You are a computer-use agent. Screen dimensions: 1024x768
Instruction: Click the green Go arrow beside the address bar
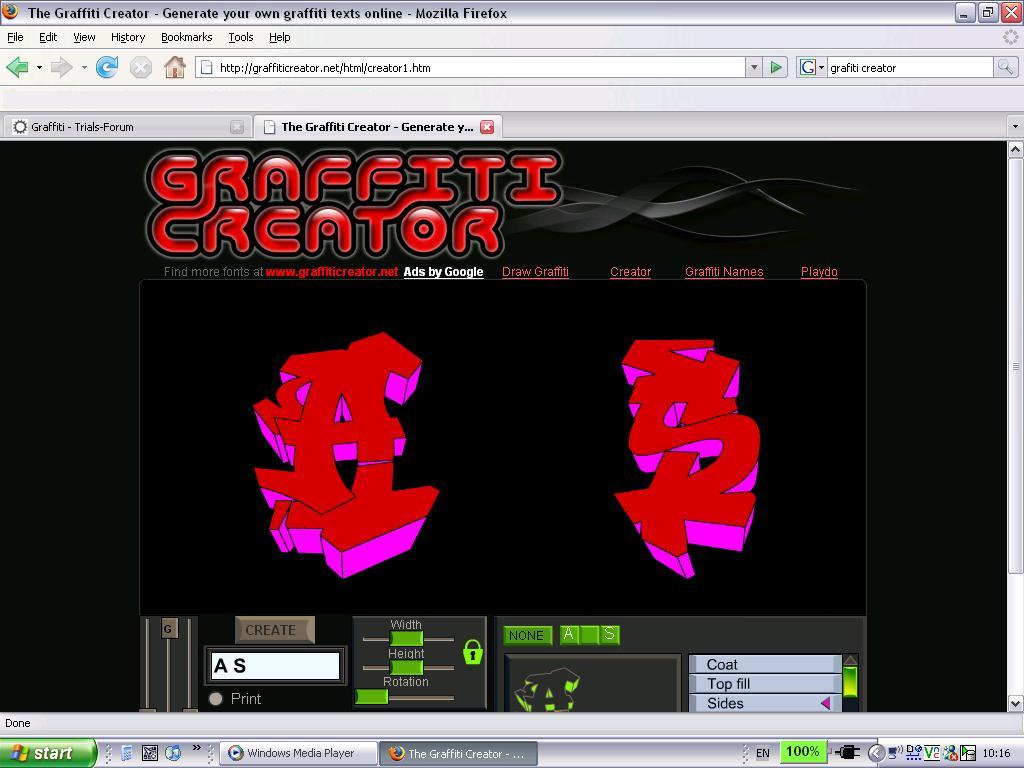[776, 67]
